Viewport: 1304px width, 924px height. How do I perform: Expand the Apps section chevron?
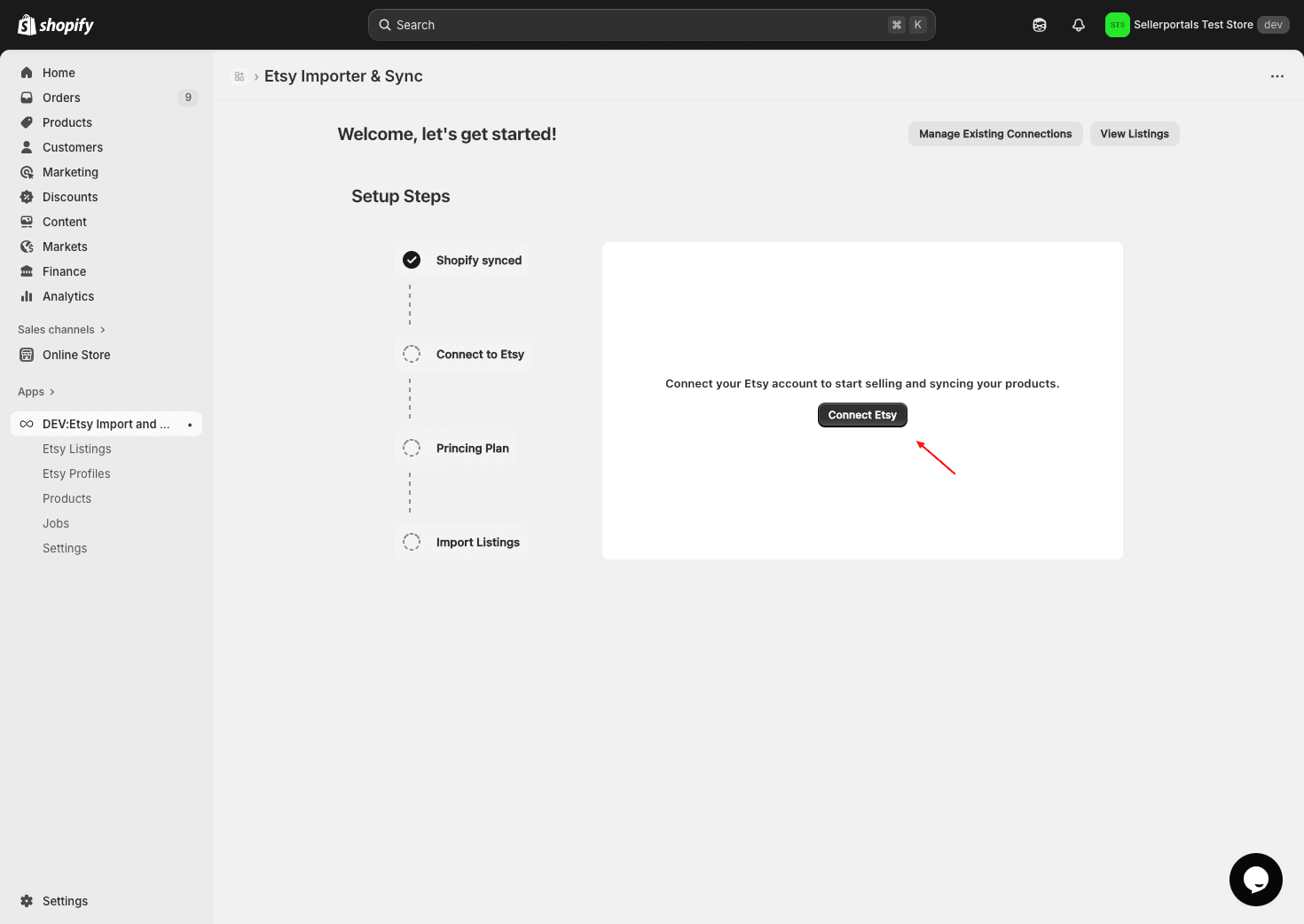[x=52, y=392]
